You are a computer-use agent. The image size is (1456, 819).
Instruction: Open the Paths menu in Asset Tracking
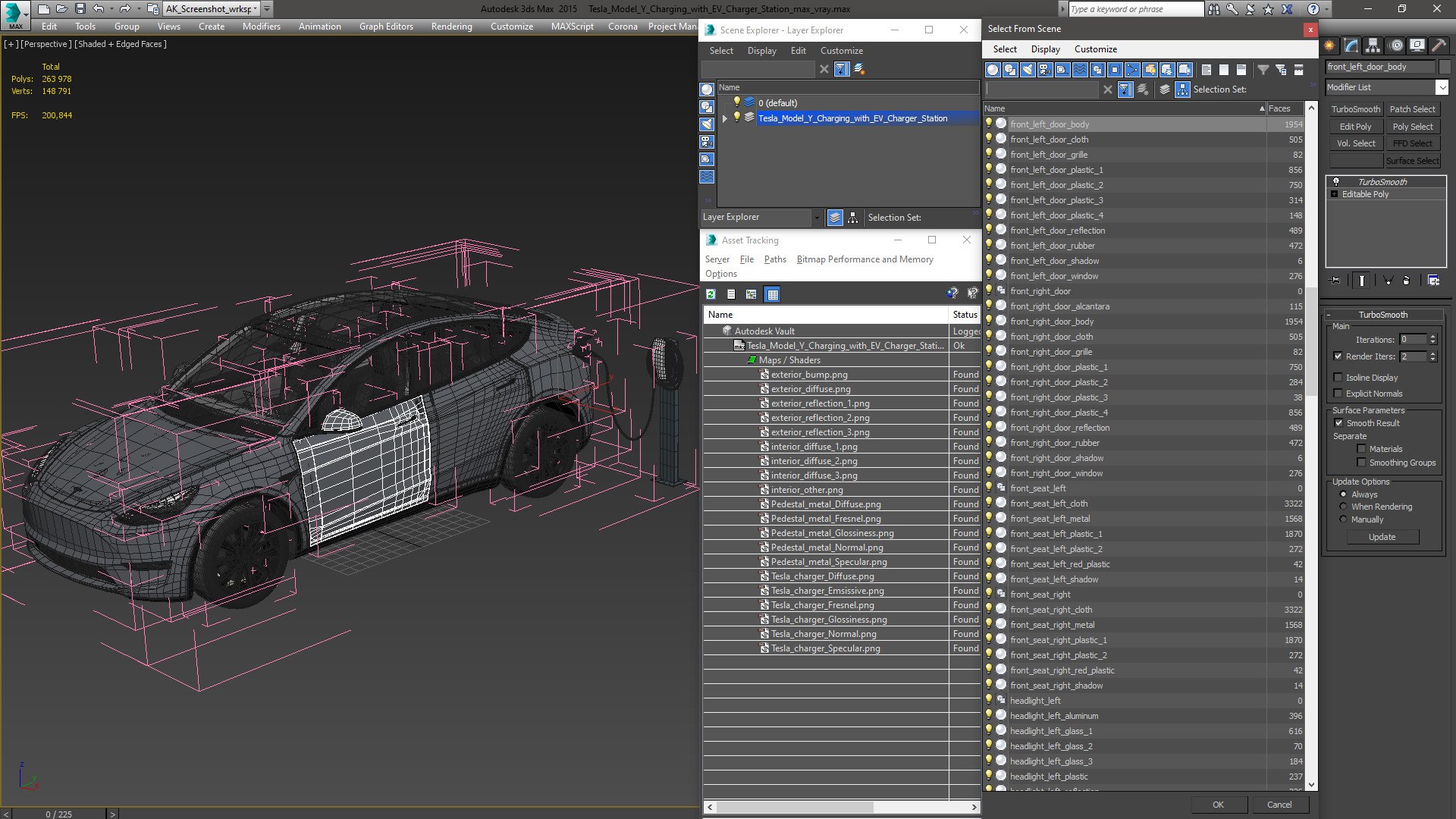(x=774, y=259)
